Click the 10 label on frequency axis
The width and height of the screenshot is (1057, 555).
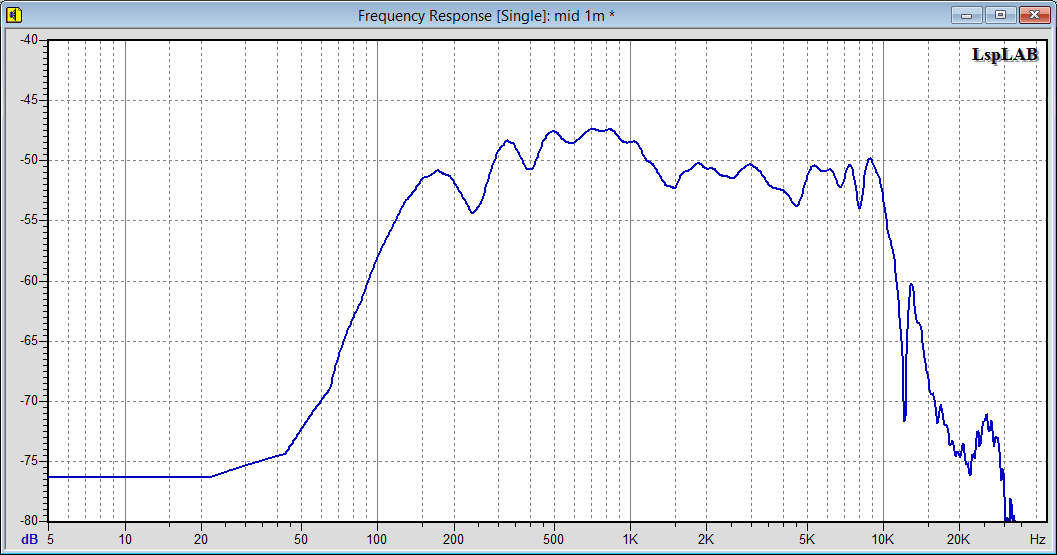[125, 539]
